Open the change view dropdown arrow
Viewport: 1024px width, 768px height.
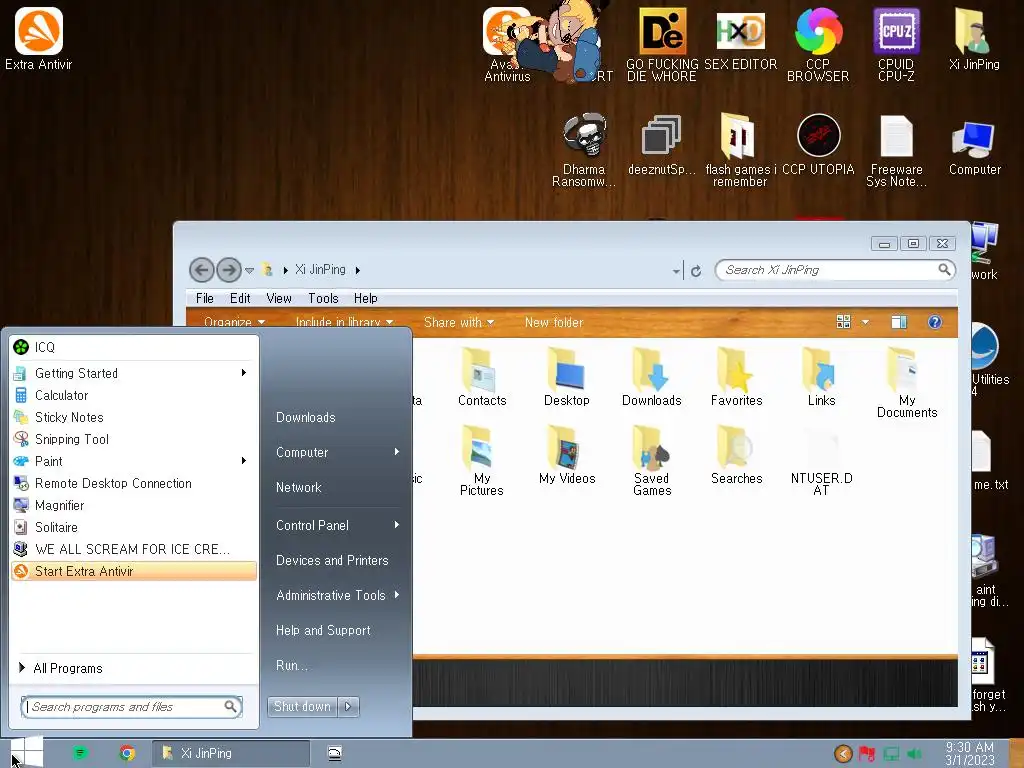(865, 322)
